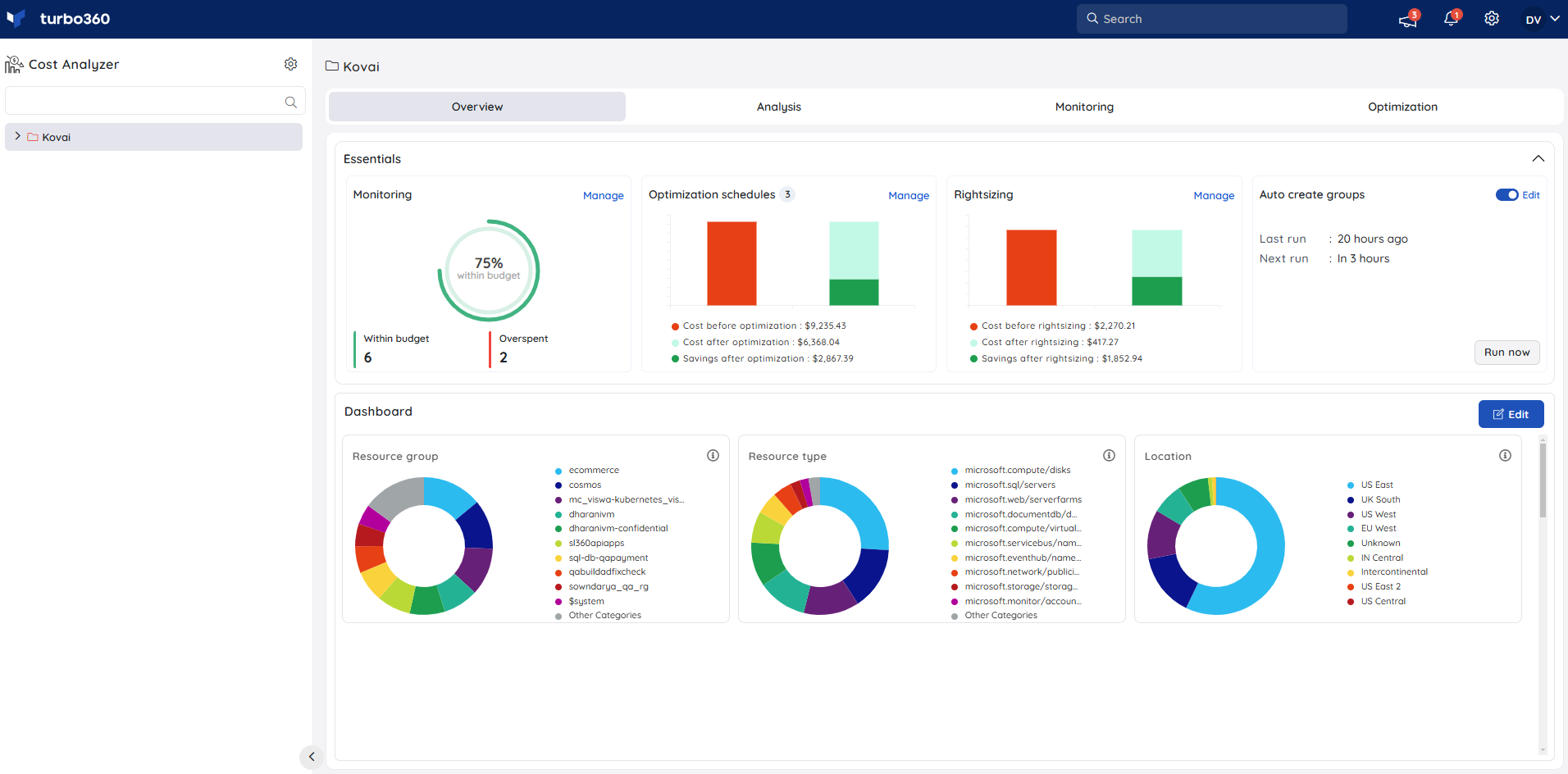Switch to the Analysis tab

(x=778, y=107)
